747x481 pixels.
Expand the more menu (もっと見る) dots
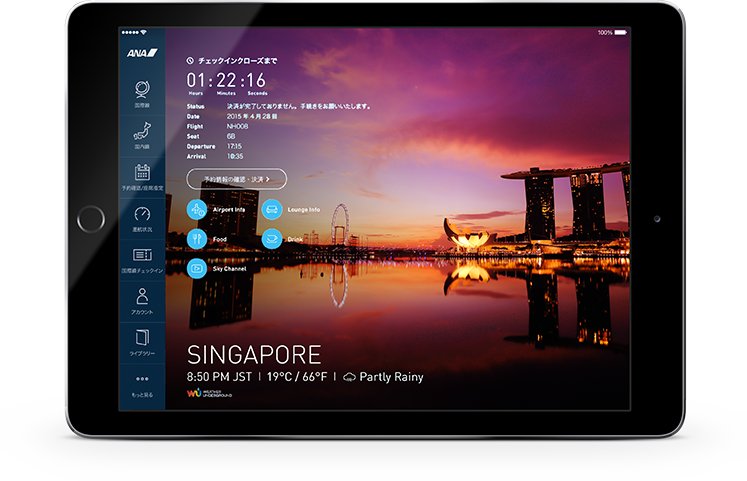pos(142,380)
